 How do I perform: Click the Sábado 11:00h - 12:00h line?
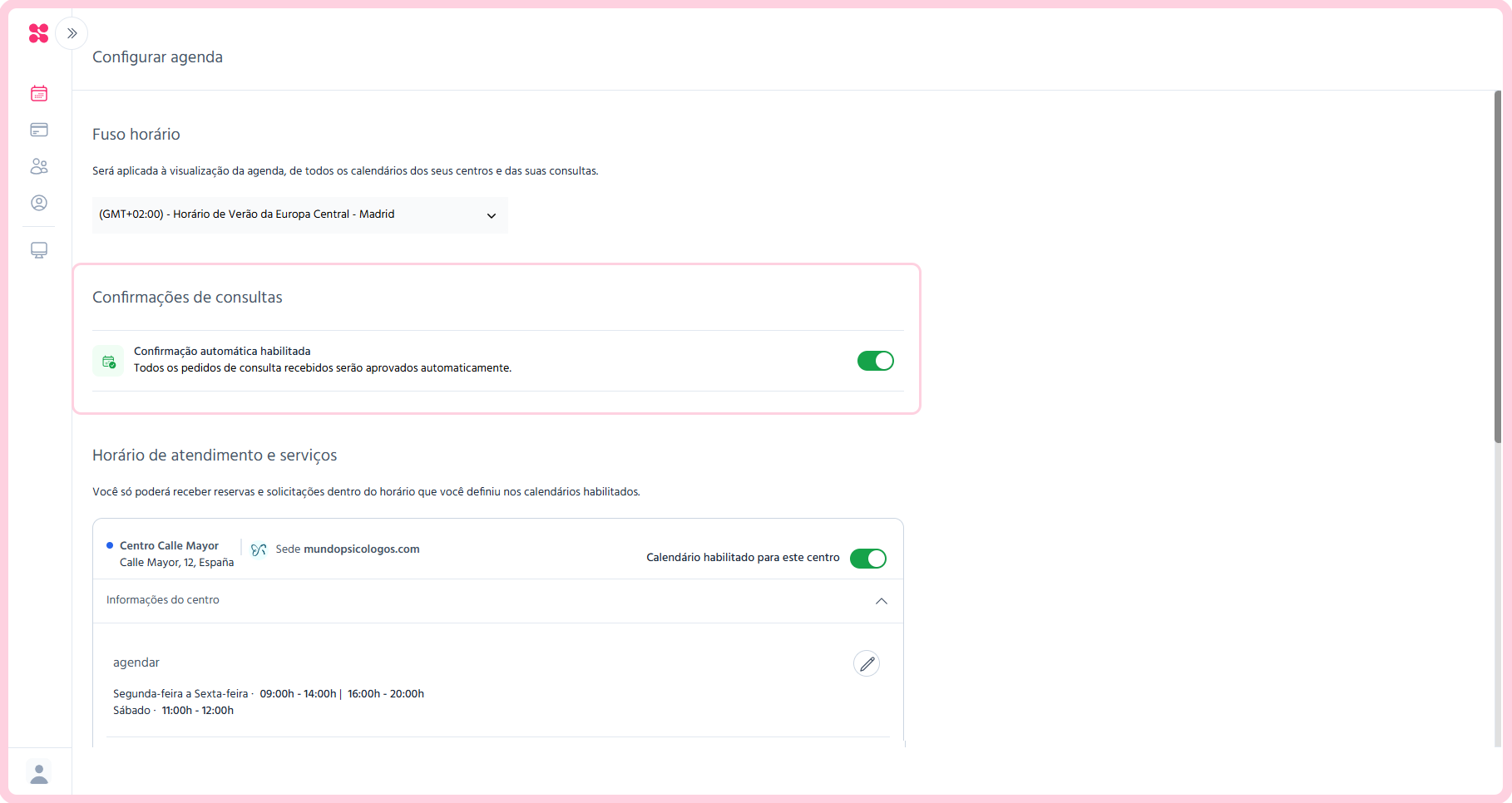(173, 711)
